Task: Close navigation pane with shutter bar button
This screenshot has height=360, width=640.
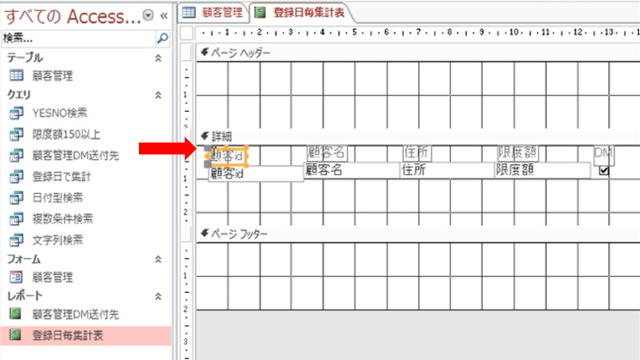Action: (164, 16)
